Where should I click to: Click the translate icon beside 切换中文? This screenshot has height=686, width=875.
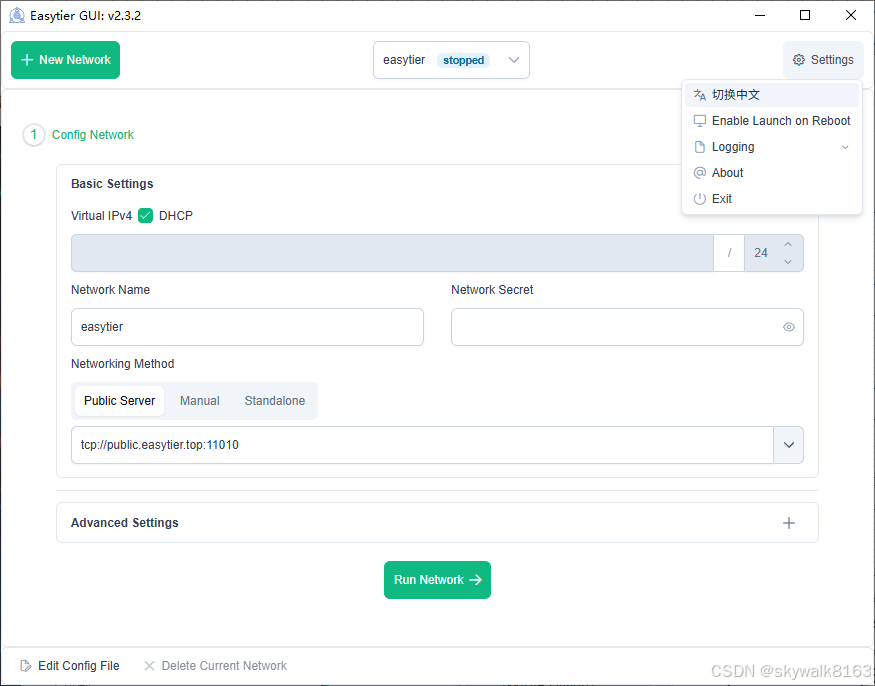(x=699, y=95)
